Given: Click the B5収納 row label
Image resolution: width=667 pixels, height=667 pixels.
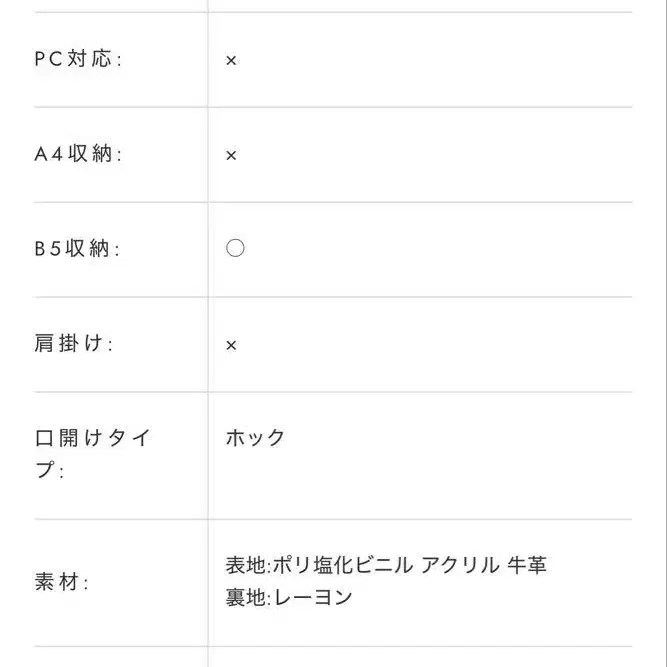Looking at the screenshot, I should 78,249.
